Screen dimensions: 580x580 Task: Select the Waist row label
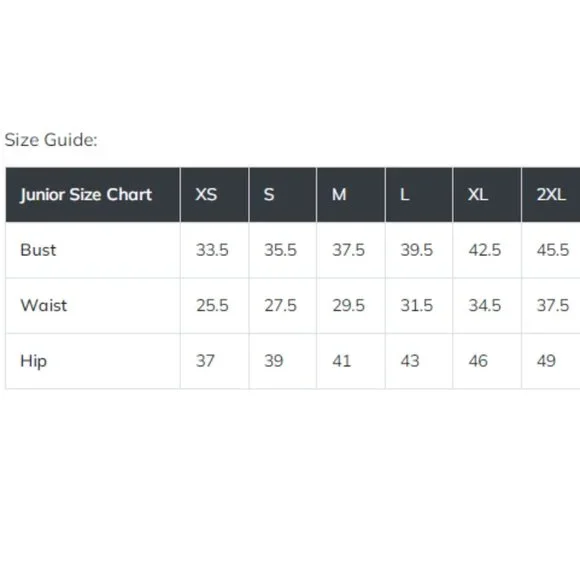point(44,306)
